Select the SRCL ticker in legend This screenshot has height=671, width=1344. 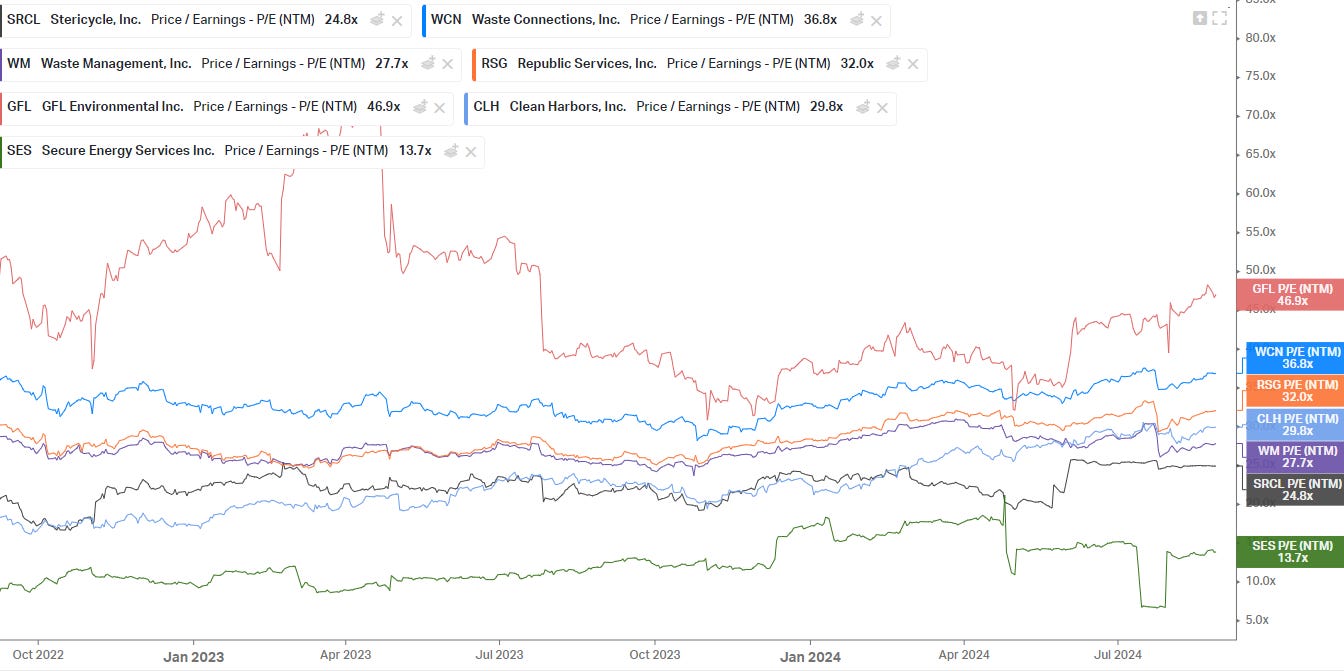click(23, 20)
